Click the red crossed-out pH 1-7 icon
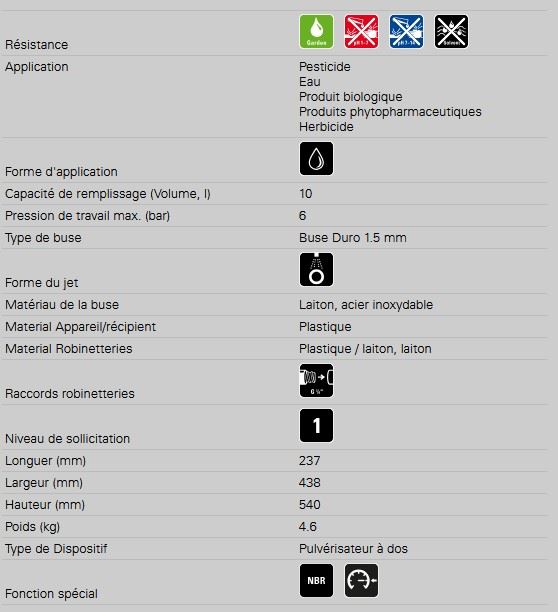The height and width of the screenshot is (612, 558). (361, 32)
